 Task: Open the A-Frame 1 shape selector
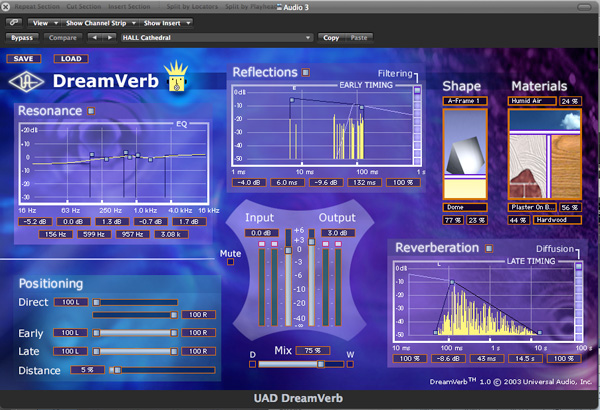(465, 101)
